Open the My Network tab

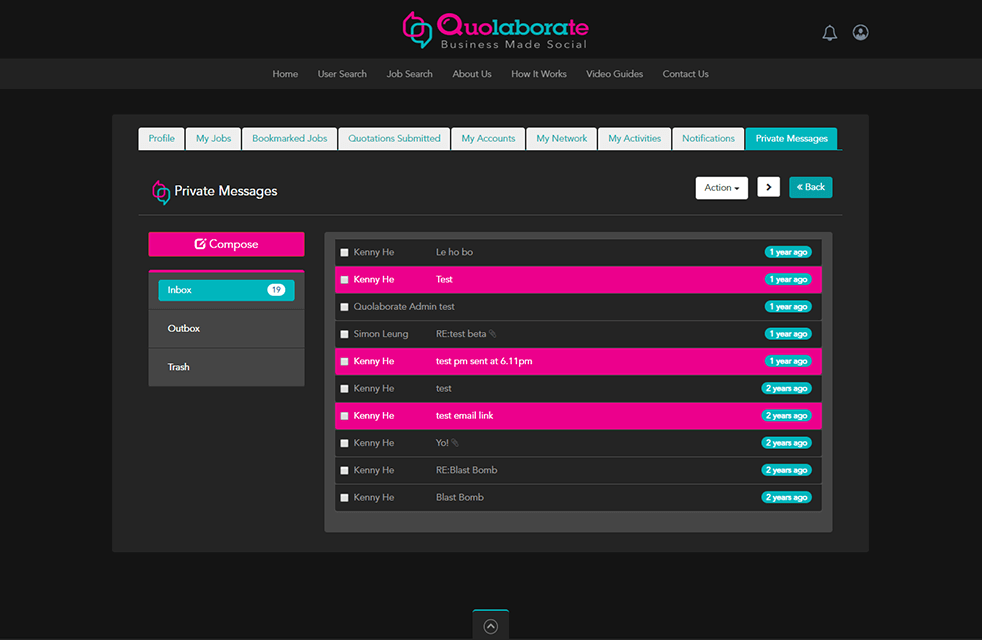click(x=561, y=139)
